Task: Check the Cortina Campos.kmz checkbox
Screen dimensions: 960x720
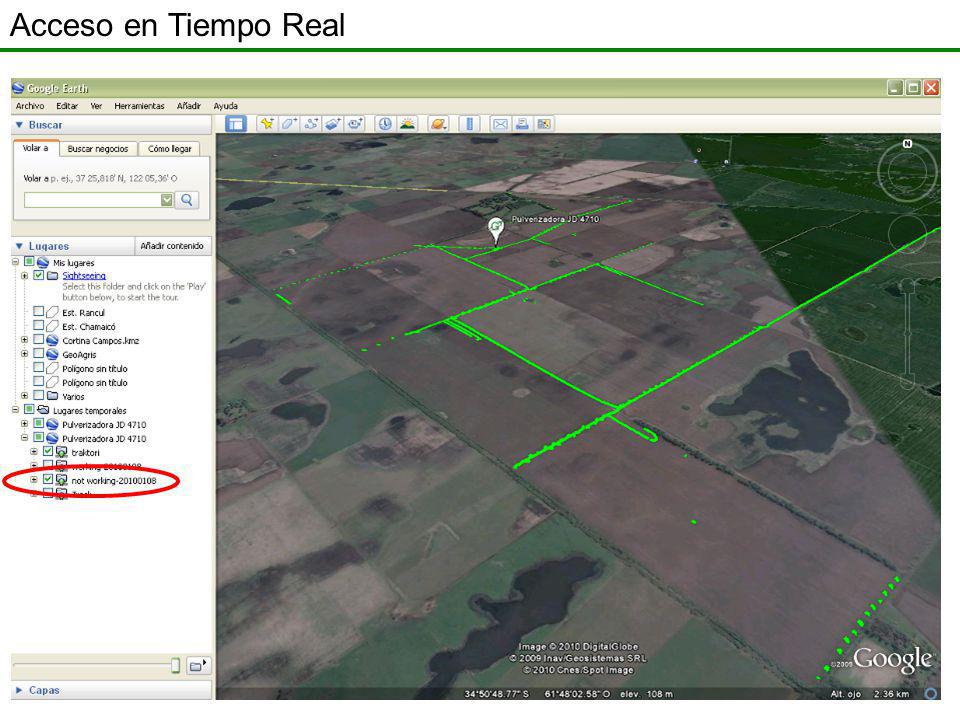Action: coord(39,340)
